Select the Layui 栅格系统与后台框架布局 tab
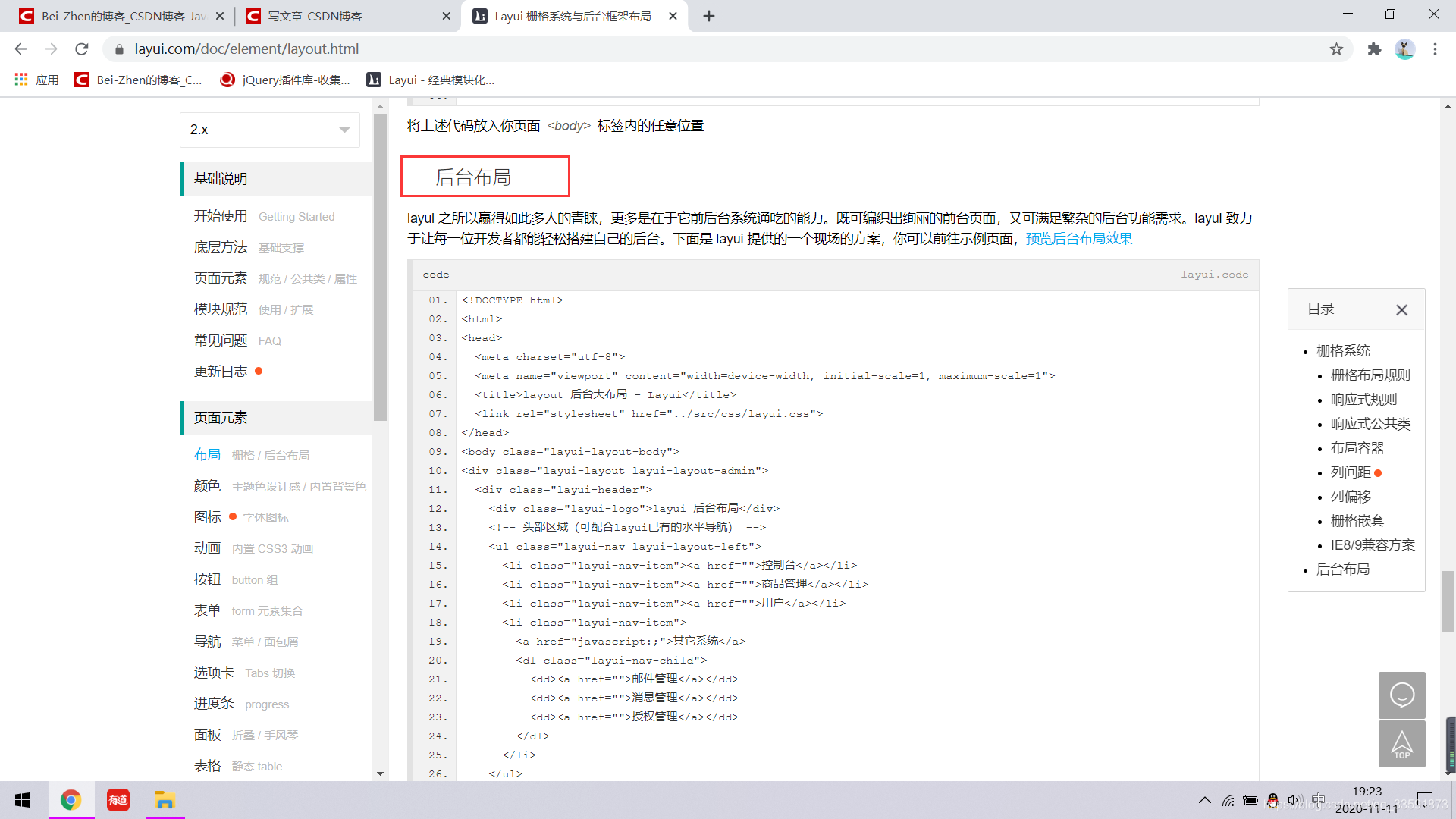The image size is (1456, 819). point(573,16)
